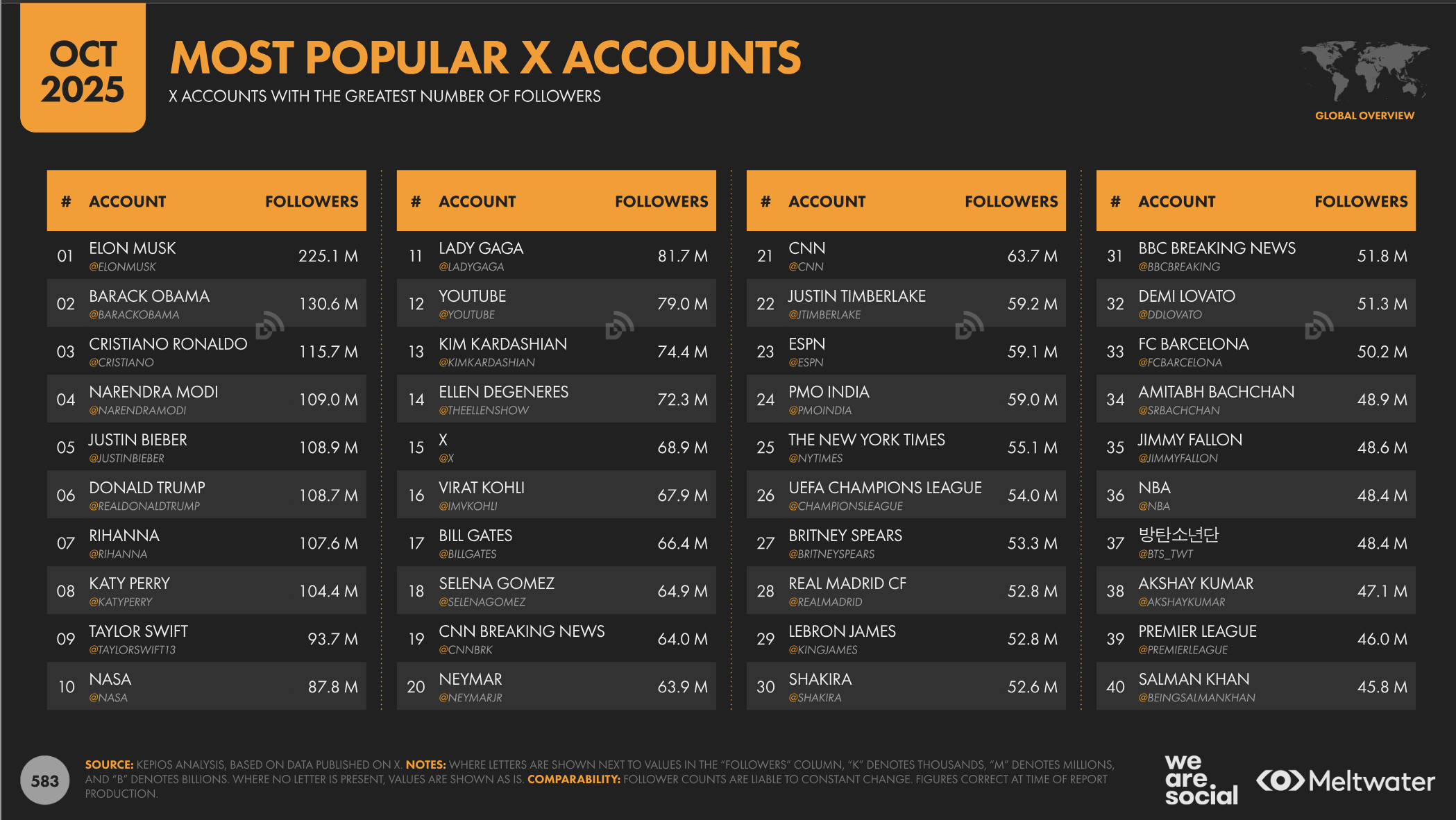Click the watermark icon near Demi Lovato's row
The width and height of the screenshot is (1456, 820).
tap(1319, 326)
